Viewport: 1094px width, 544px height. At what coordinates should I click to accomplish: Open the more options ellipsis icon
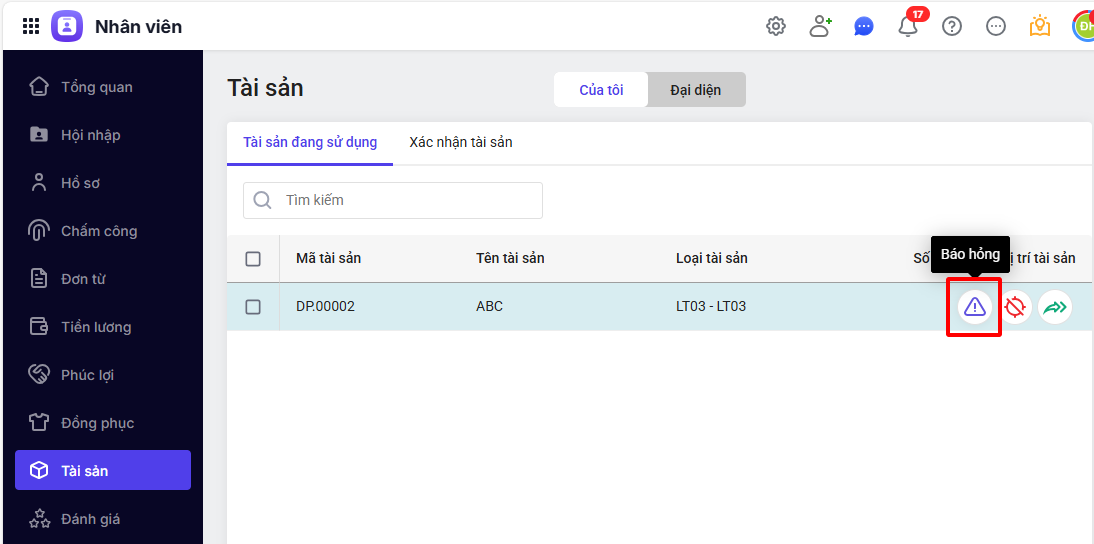coord(996,27)
